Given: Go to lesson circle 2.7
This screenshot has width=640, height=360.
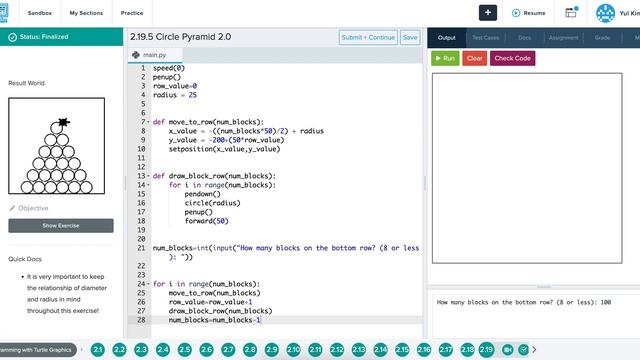Looking at the screenshot, I should 228,350.
